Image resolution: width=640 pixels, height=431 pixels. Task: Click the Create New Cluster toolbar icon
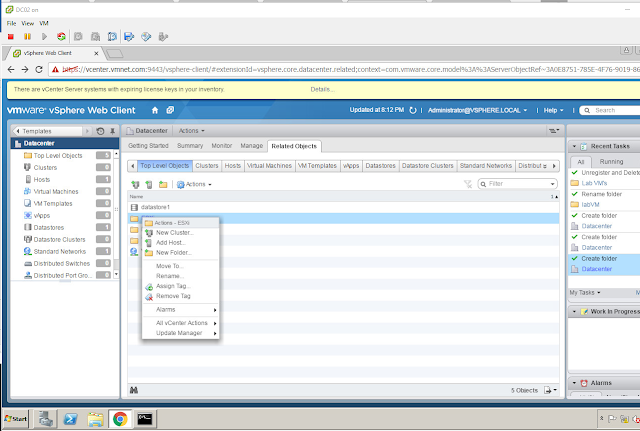135,184
